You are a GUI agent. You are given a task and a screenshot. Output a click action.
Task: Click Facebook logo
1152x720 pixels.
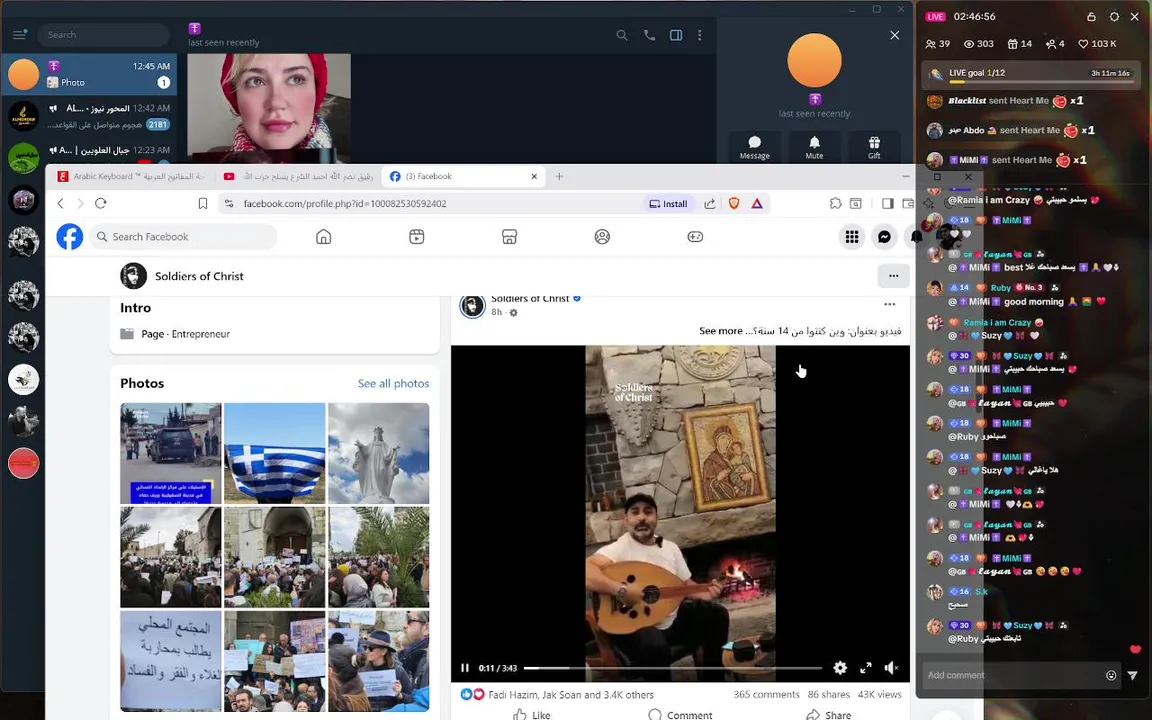70,237
